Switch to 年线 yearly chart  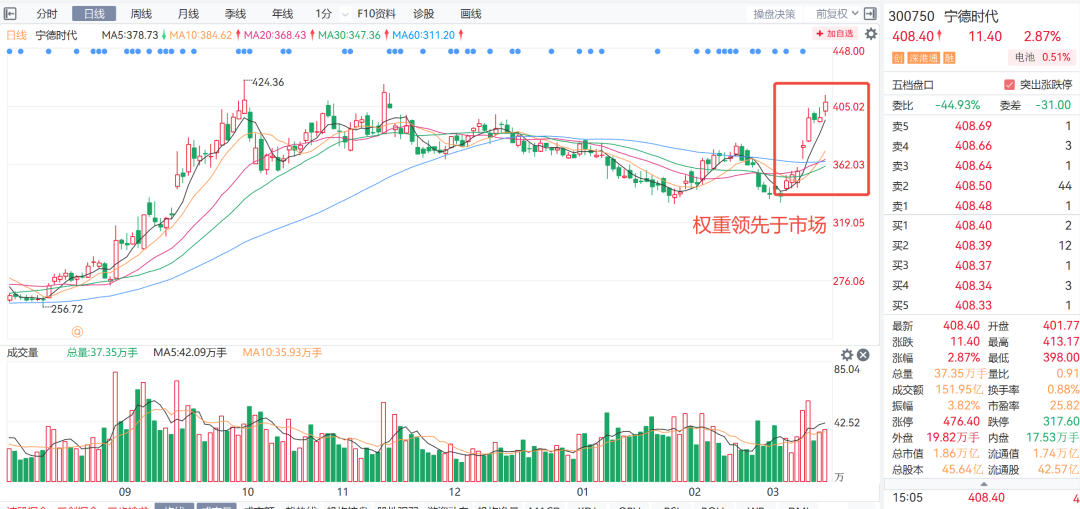click(282, 14)
